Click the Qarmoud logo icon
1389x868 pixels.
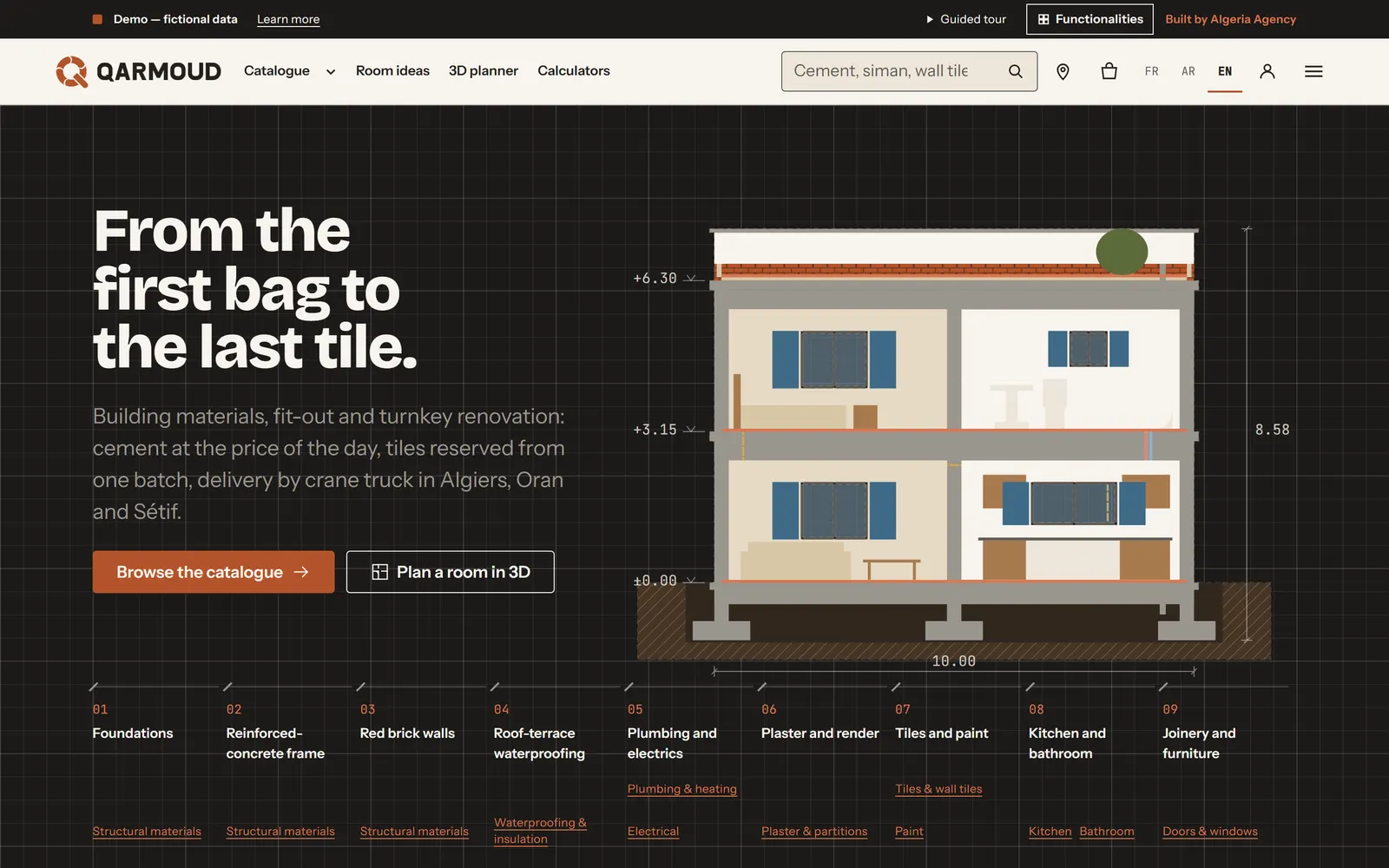tap(72, 71)
